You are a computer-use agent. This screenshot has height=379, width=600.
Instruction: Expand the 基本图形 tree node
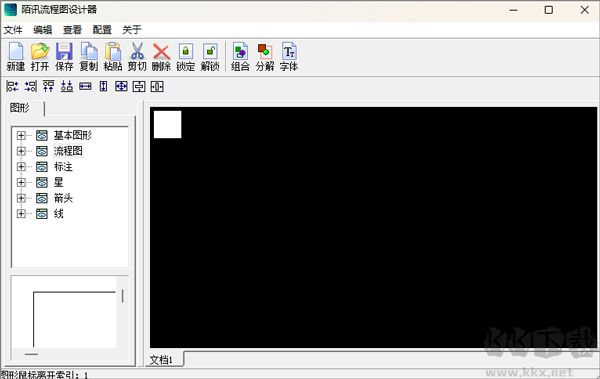click(x=21, y=135)
